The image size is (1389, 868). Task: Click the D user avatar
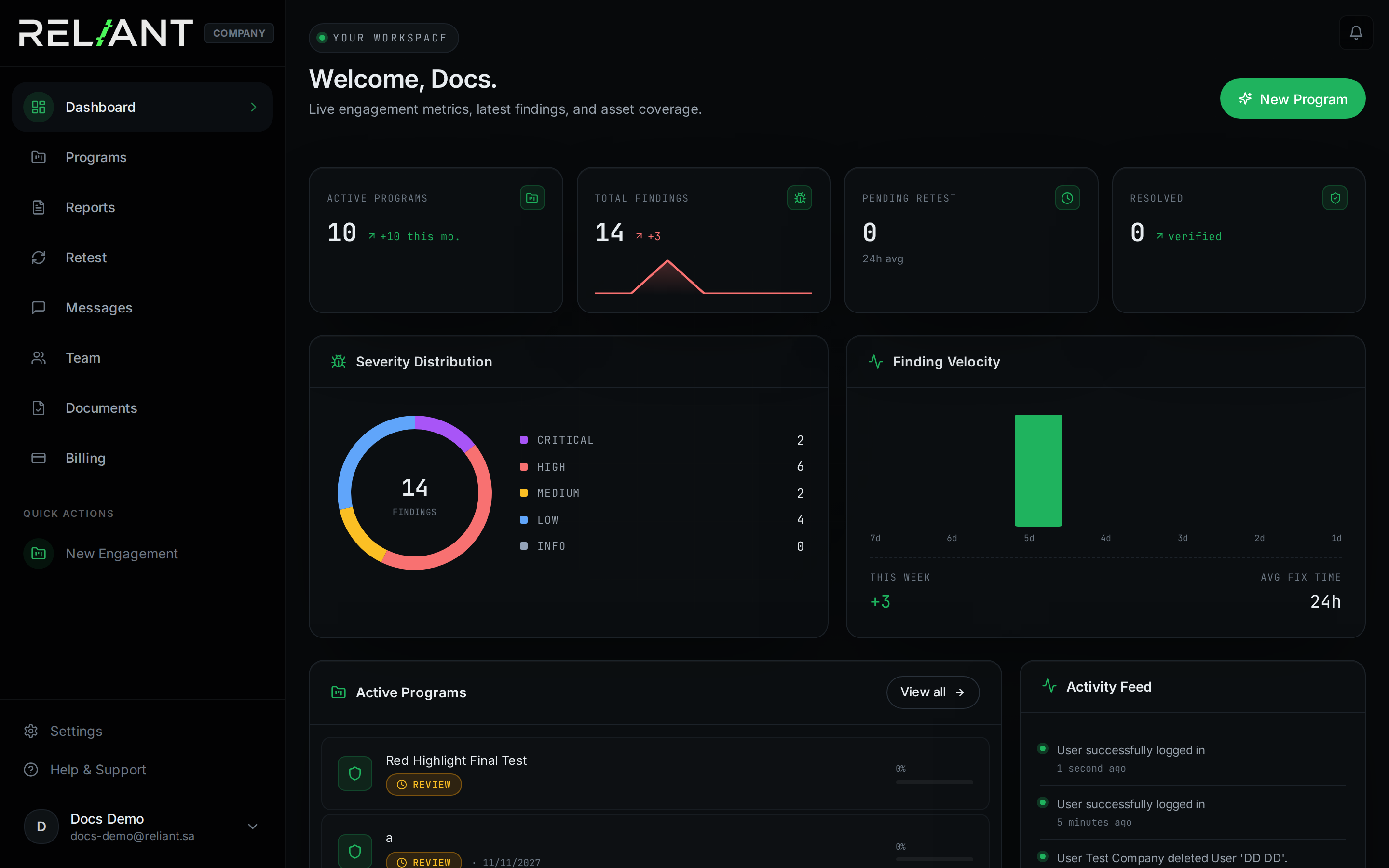pos(41,826)
